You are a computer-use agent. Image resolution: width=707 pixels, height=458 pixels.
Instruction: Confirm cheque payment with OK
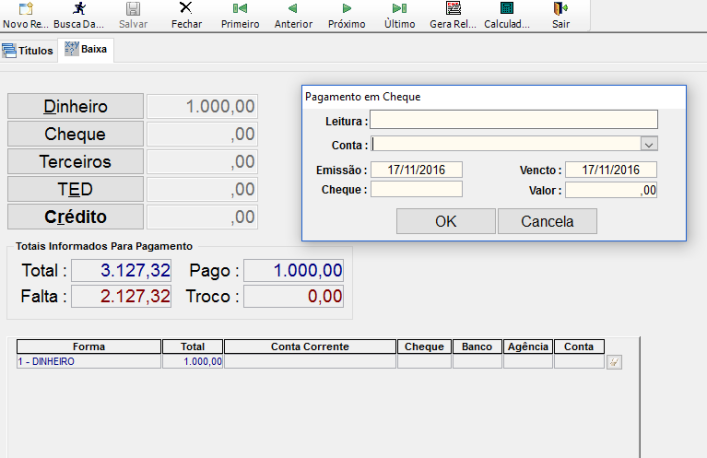click(445, 221)
